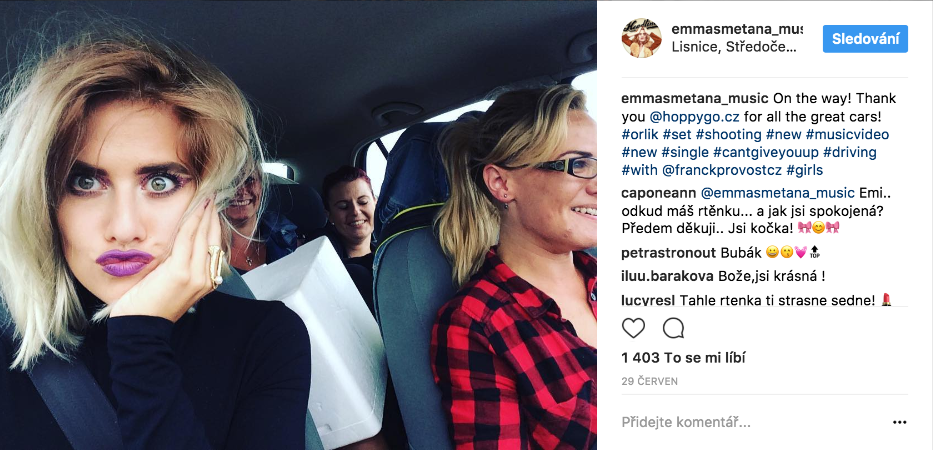The width and height of the screenshot is (933, 450).
Task: Open the emmasmetana_music username in header
Action: click(737, 29)
